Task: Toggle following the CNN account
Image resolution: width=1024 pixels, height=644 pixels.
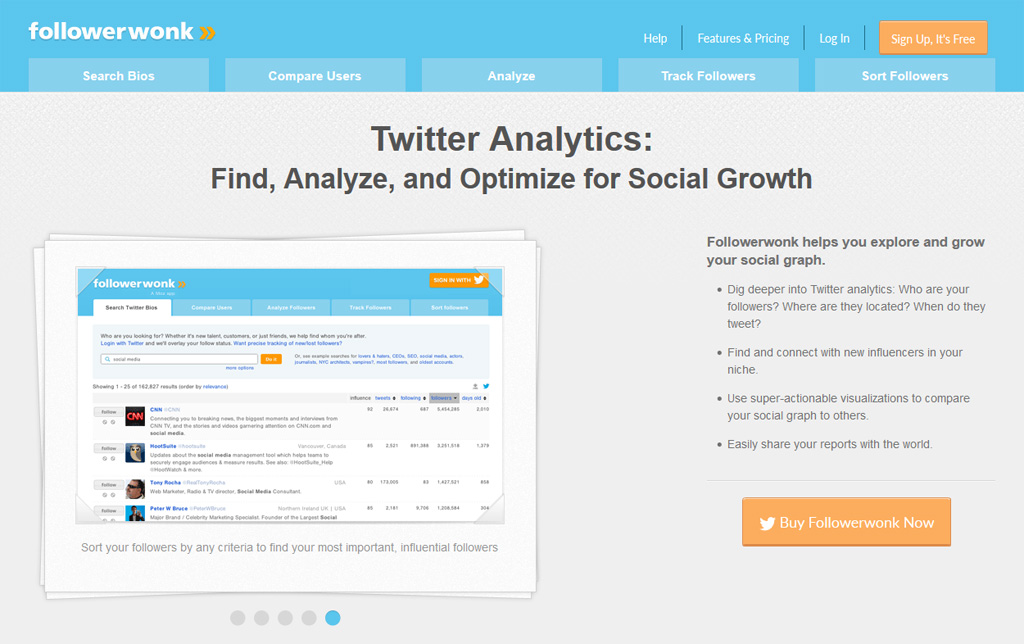Action: [109, 412]
